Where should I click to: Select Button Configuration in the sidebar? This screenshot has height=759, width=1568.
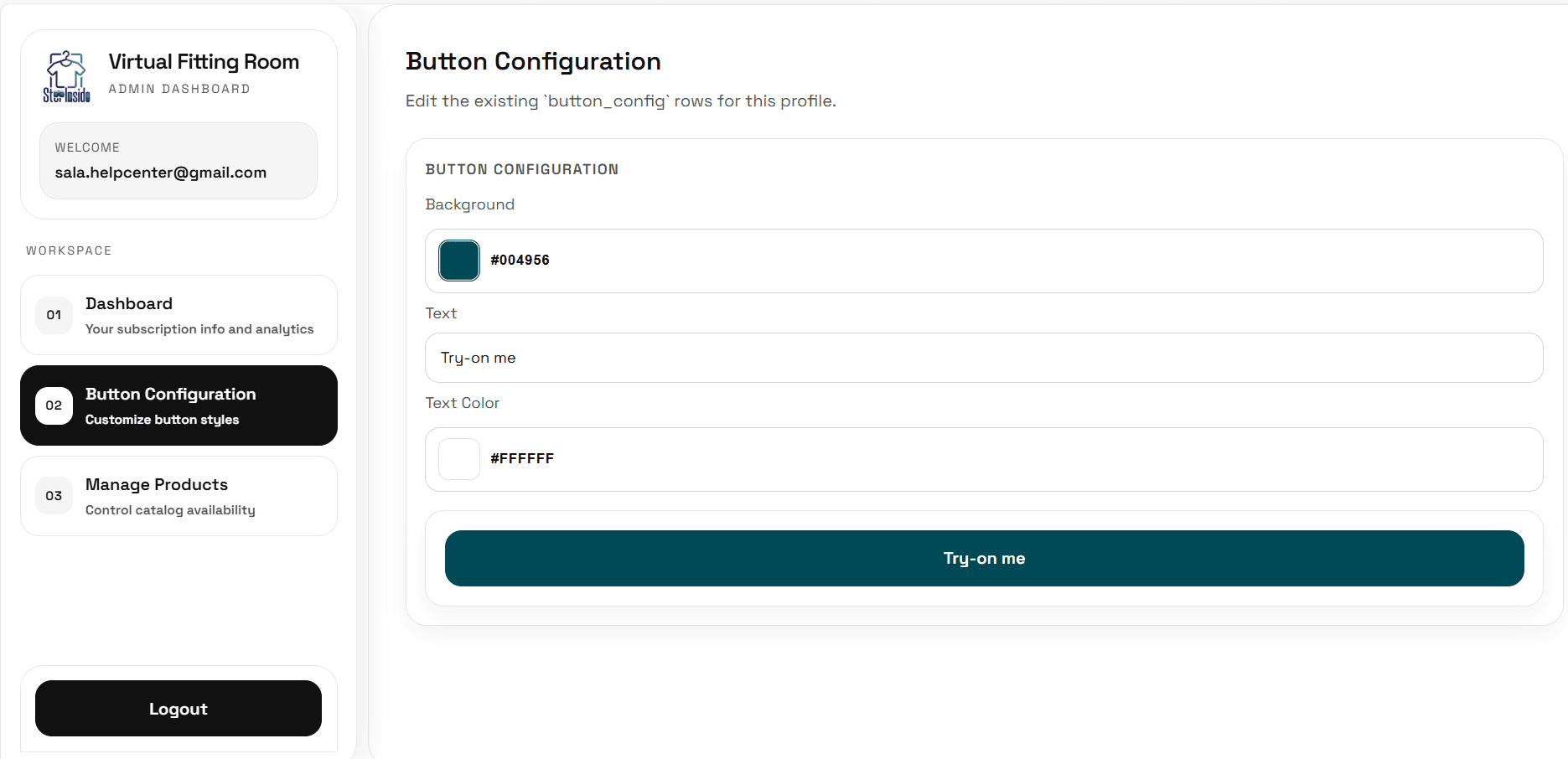pyautogui.click(x=179, y=405)
